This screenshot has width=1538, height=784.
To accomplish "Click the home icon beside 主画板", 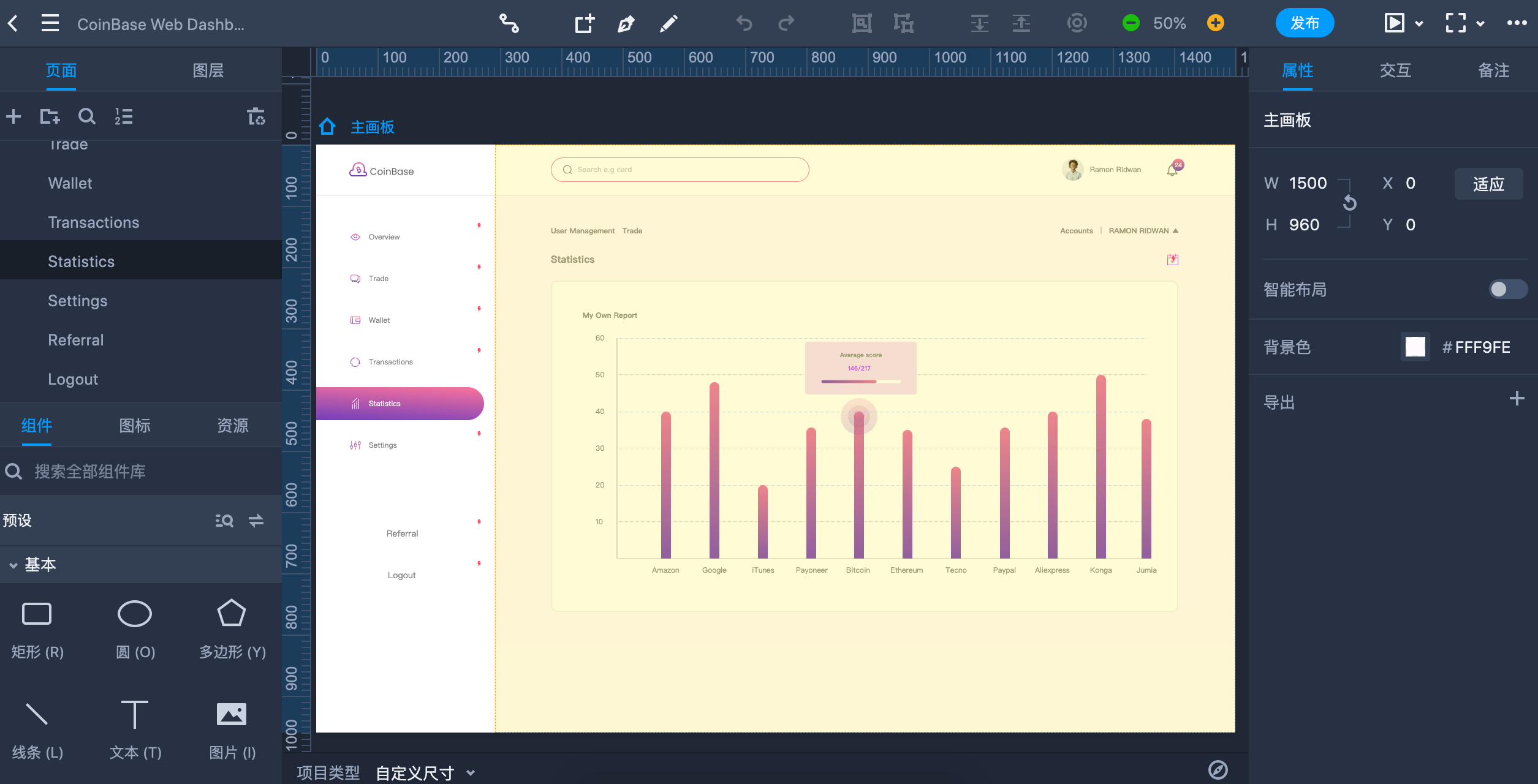I will (x=327, y=127).
